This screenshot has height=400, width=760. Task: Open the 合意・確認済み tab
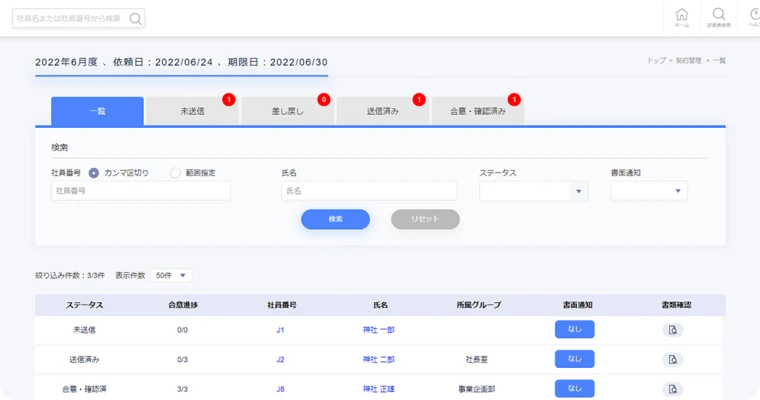[x=477, y=111]
